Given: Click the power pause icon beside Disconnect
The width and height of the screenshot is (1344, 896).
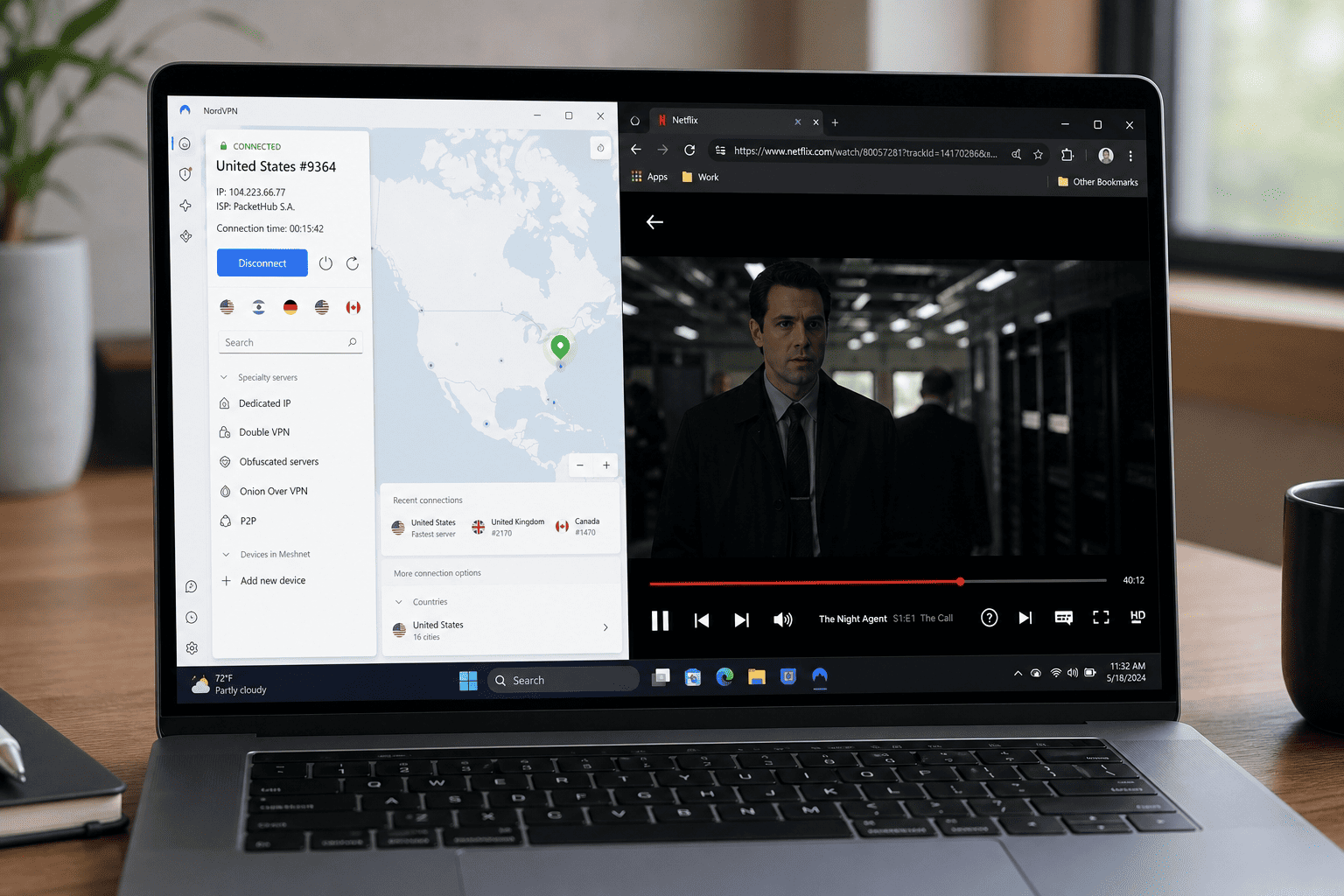Looking at the screenshot, I should pos(325,263).
